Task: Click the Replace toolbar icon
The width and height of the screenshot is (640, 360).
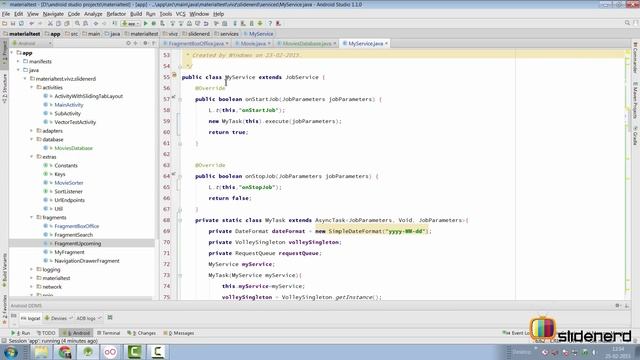Action: coord(85,24)
